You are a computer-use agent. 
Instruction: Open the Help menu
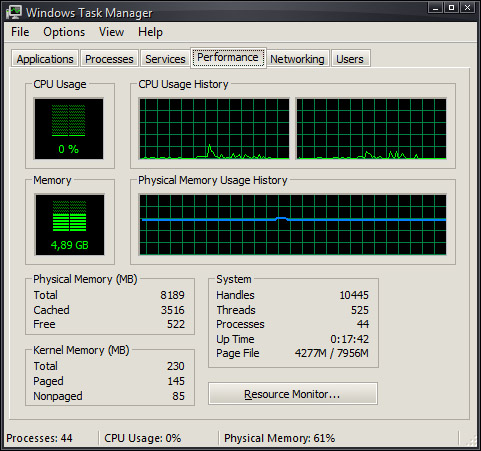[x=150, y=32]
